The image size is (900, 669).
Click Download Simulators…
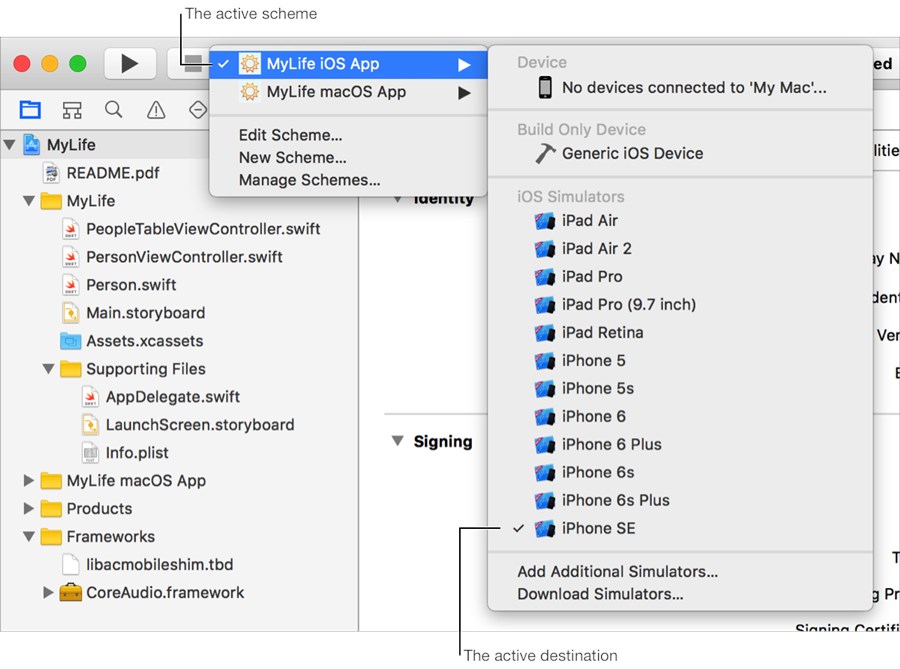tap(600, 594)
